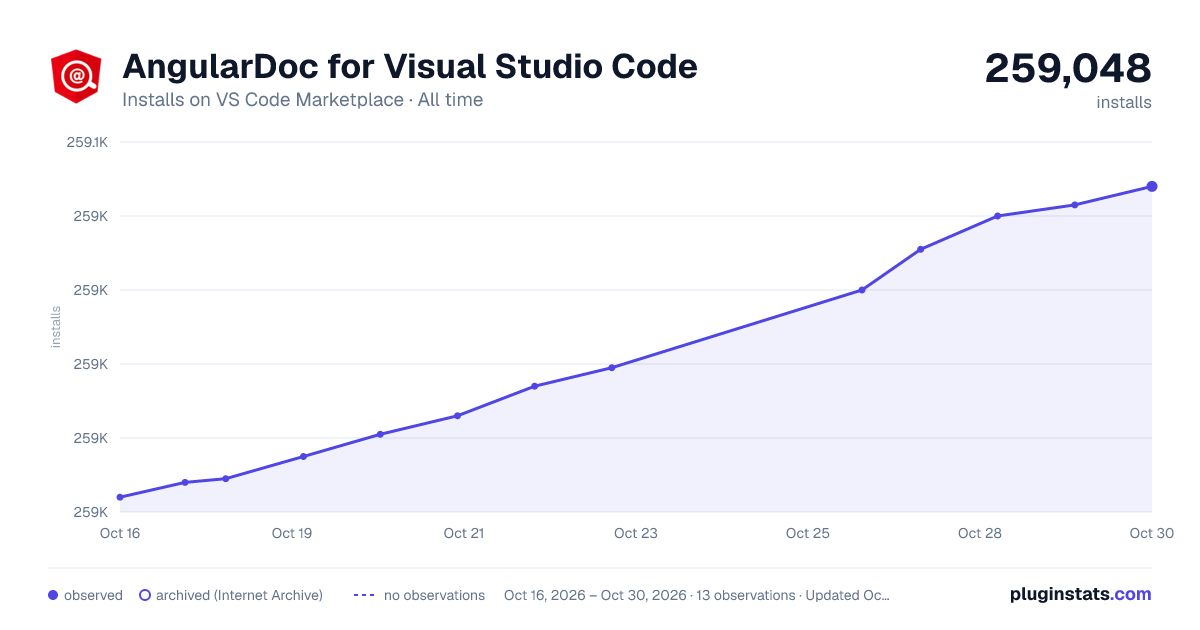Screen dimensions: 1200x630
Task: Click the AngularDoc red shield logo icon
Action: (76, 75)
